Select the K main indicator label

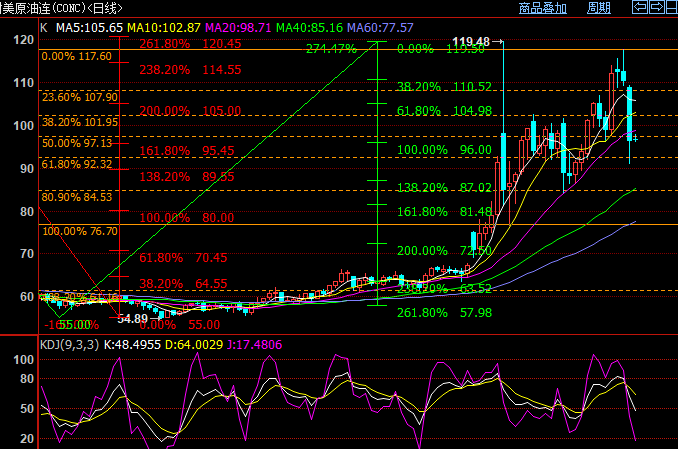point(44,28)
